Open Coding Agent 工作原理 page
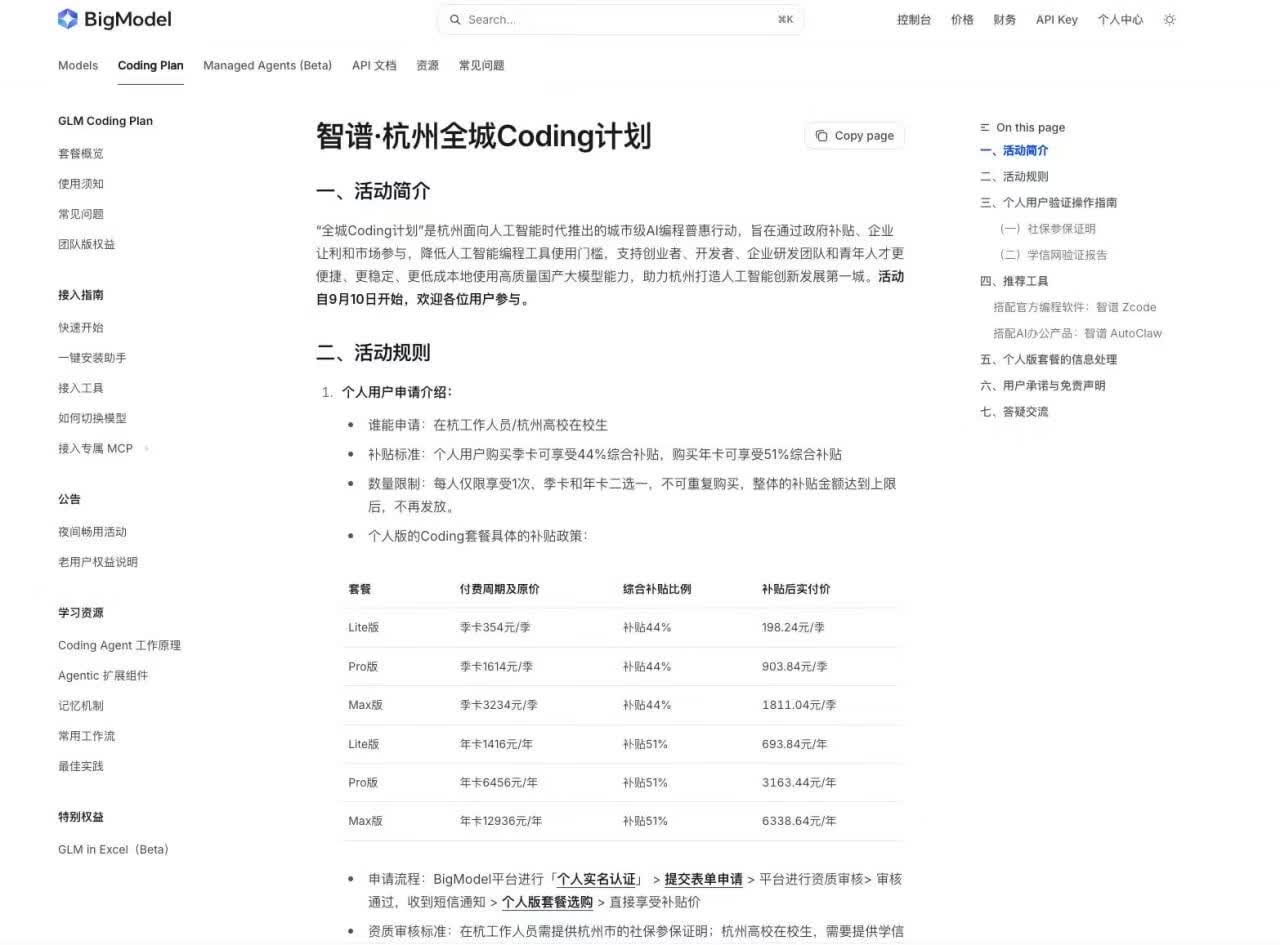Screen dimensions: 1280x945 point(120,645)
